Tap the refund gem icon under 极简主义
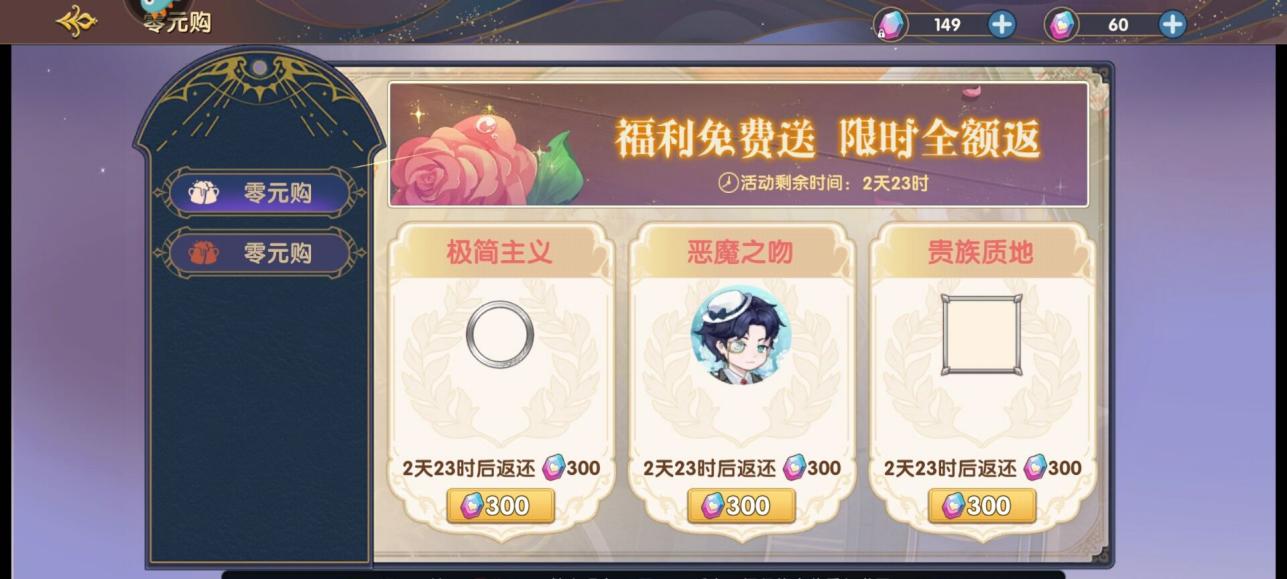 pyautogui.click(x=554, y=467)
